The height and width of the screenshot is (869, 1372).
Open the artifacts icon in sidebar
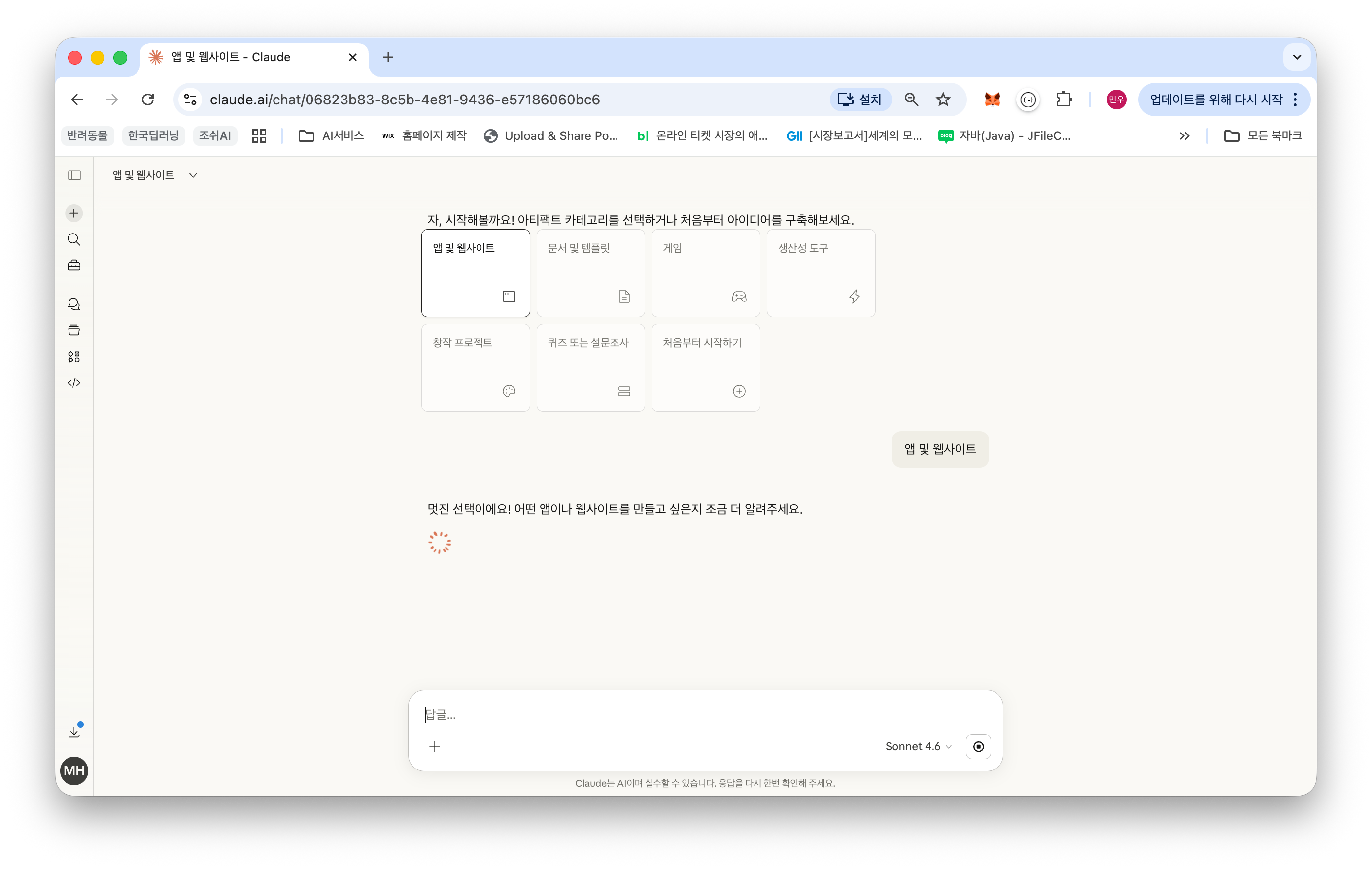[x=74, y=357]
